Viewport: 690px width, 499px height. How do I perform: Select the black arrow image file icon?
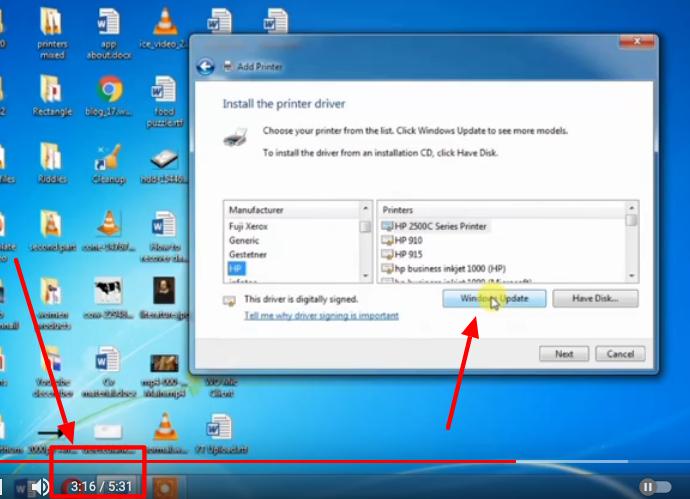51,433
